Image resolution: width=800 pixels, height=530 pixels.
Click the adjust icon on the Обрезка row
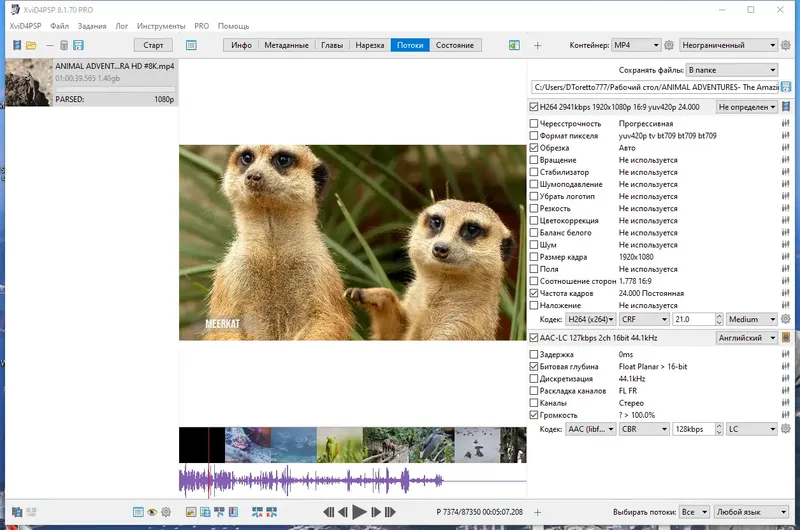click(786, 148)
